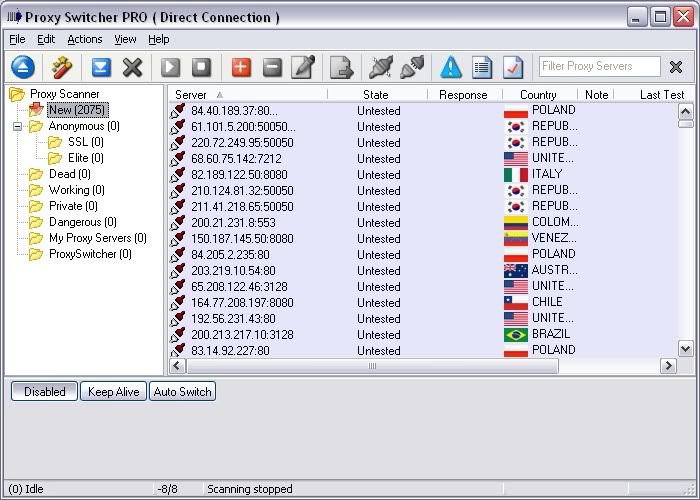Click the gray minus remove proxy icon
The width and height of the screenshot is (700, 500).
[x=272, y=67]
